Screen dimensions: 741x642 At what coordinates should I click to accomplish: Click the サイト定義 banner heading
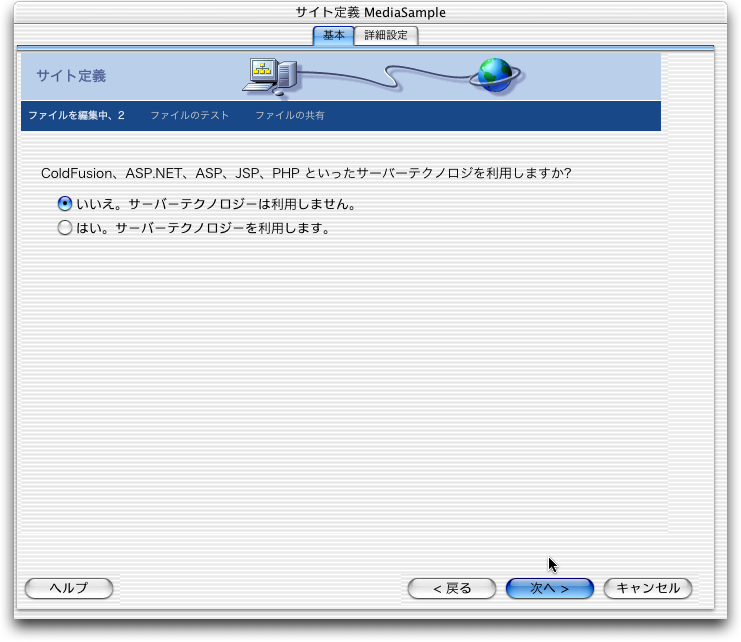pyautogui.click(x=71, y=76)
